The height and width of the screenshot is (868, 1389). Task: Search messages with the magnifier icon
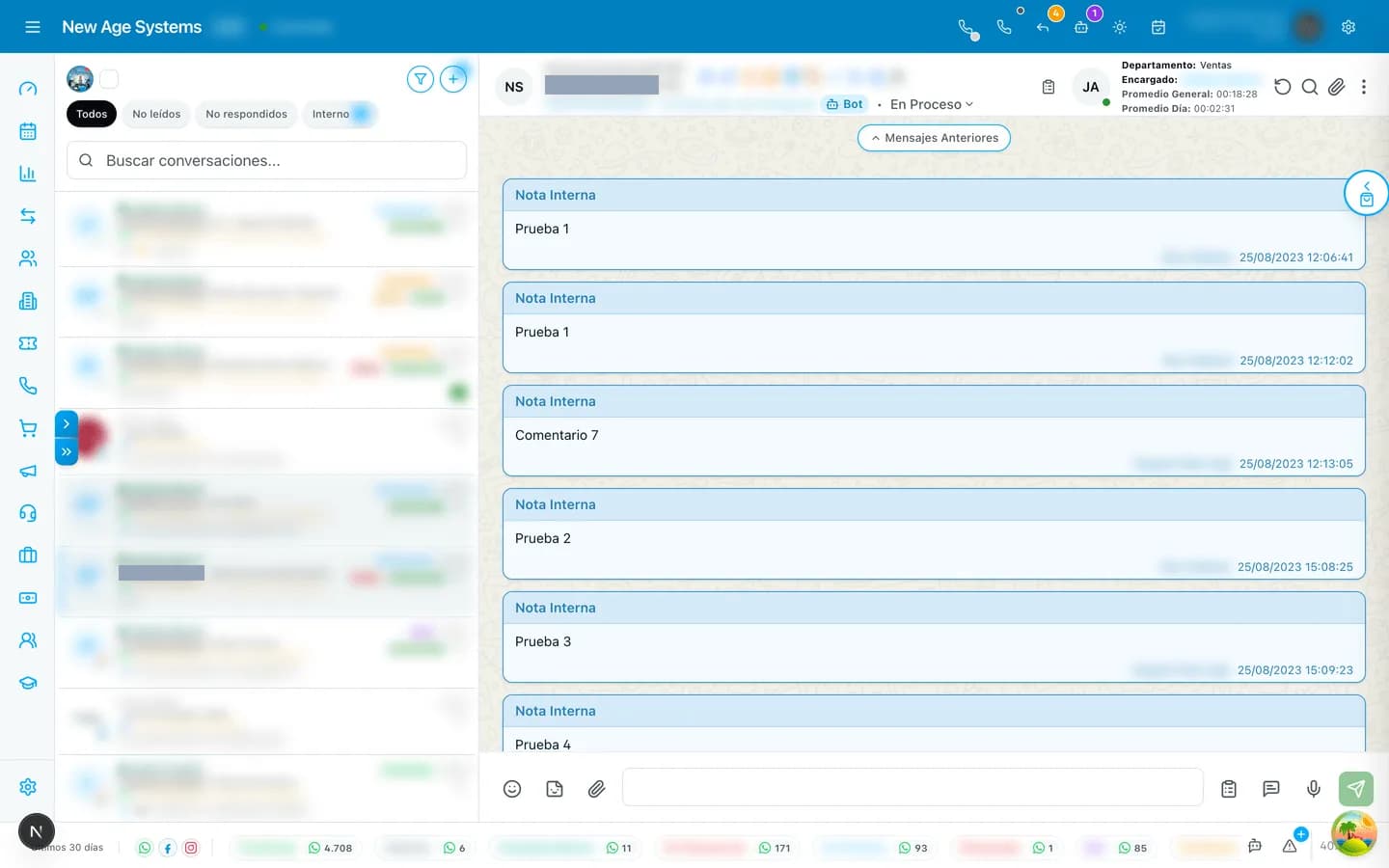tap(1310, 87)
